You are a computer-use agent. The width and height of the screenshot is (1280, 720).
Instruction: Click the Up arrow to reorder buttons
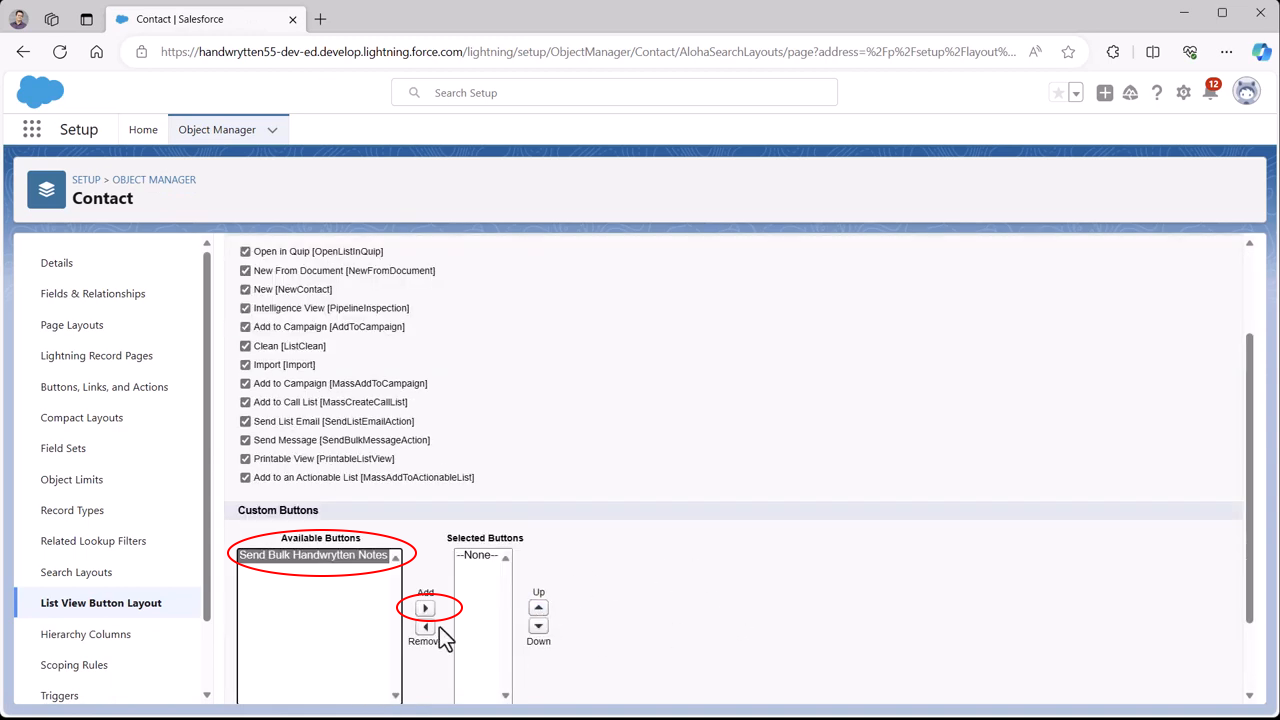pos(538,608)
